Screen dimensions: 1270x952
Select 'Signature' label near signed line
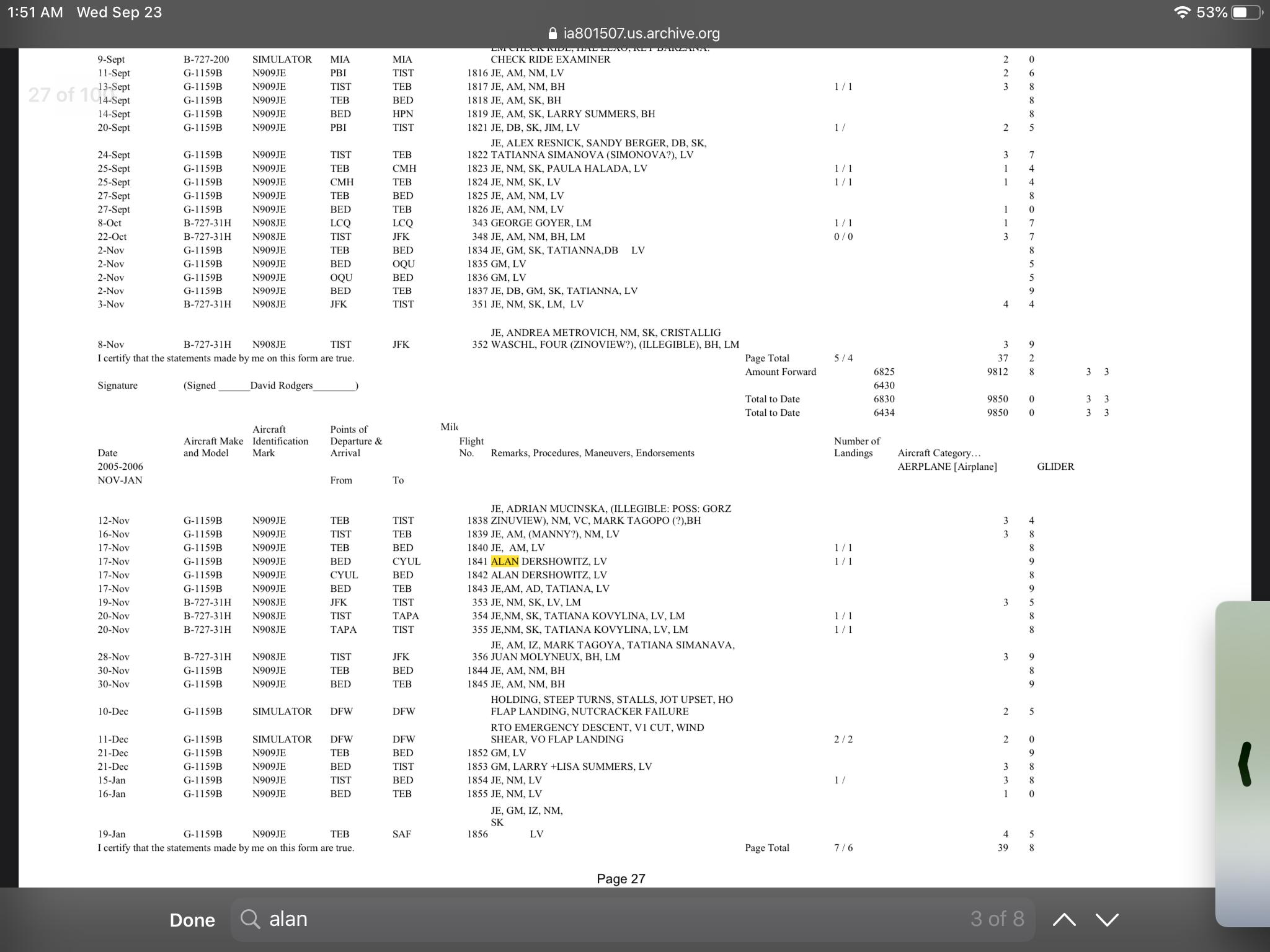tap(117, 386)
